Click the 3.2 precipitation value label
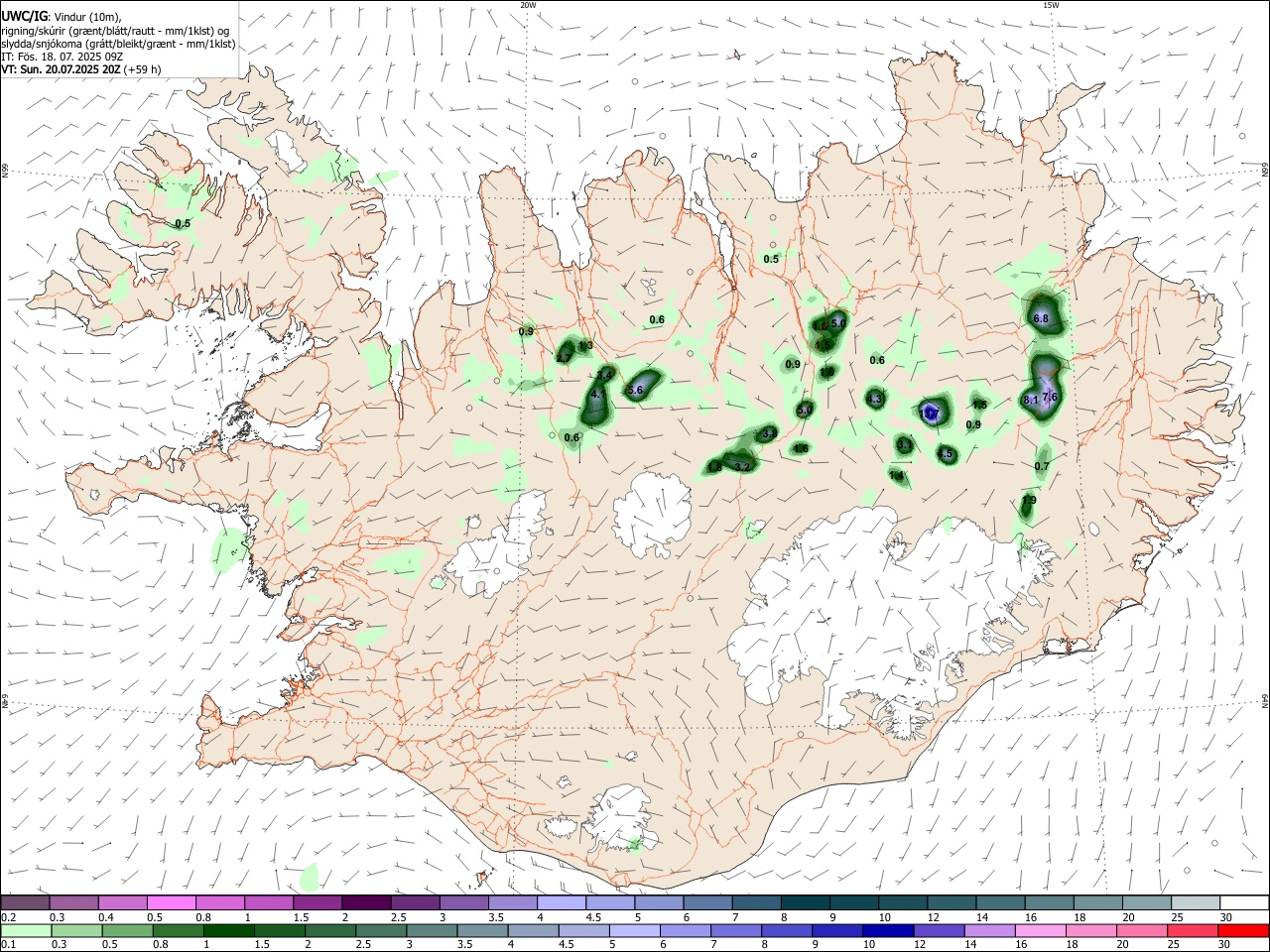This screenshot has width=1270, height=952. pos(742,466)
